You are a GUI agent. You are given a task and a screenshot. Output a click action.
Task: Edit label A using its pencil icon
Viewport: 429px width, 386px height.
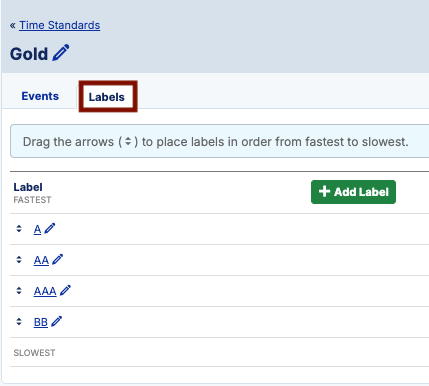(x=50, y=228)
